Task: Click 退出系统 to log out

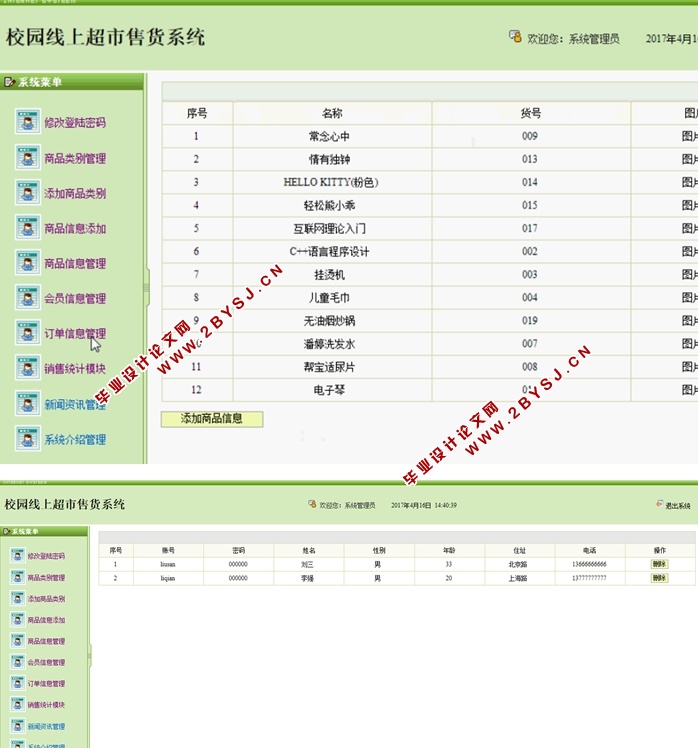Action: [678, 506]
